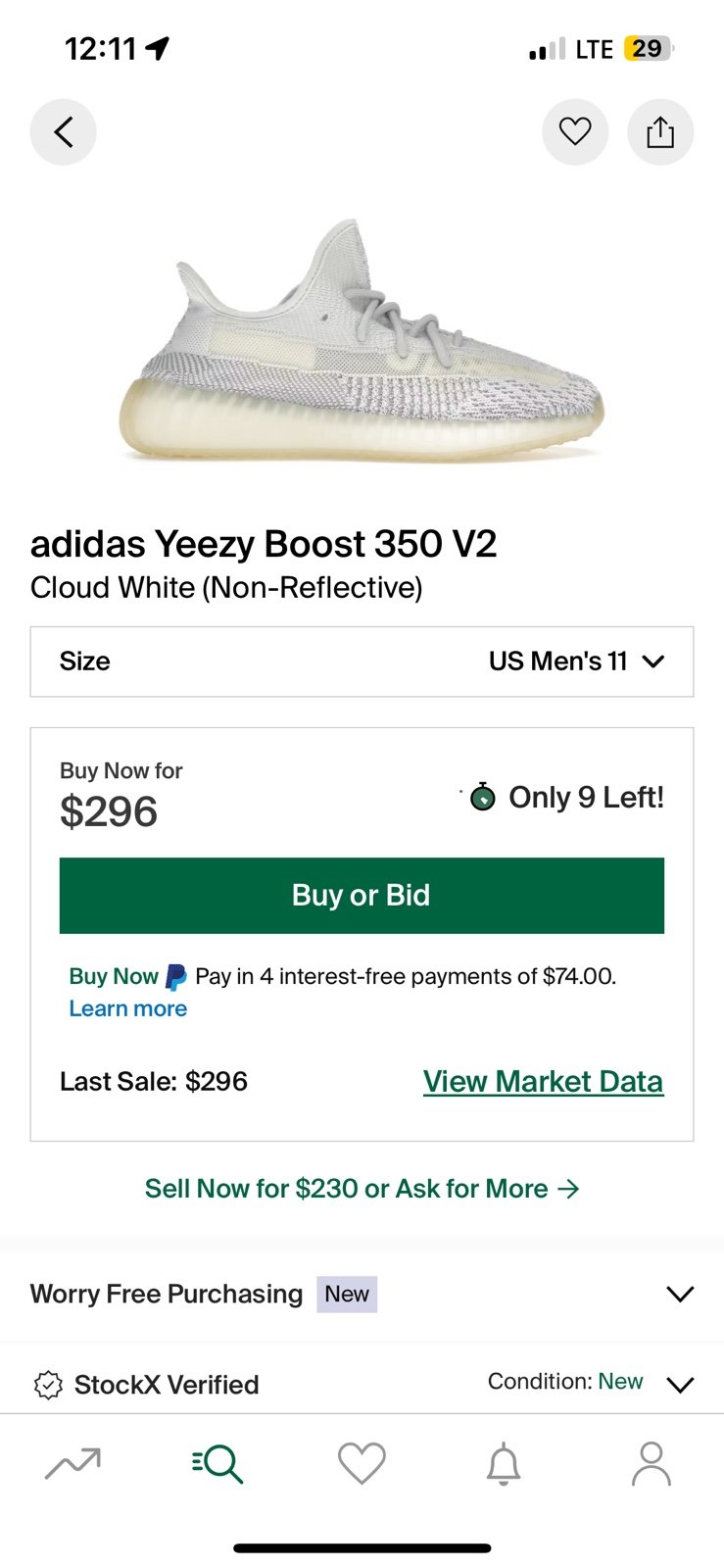Expand the Worry Free Purchasing section

point(679,1294)
